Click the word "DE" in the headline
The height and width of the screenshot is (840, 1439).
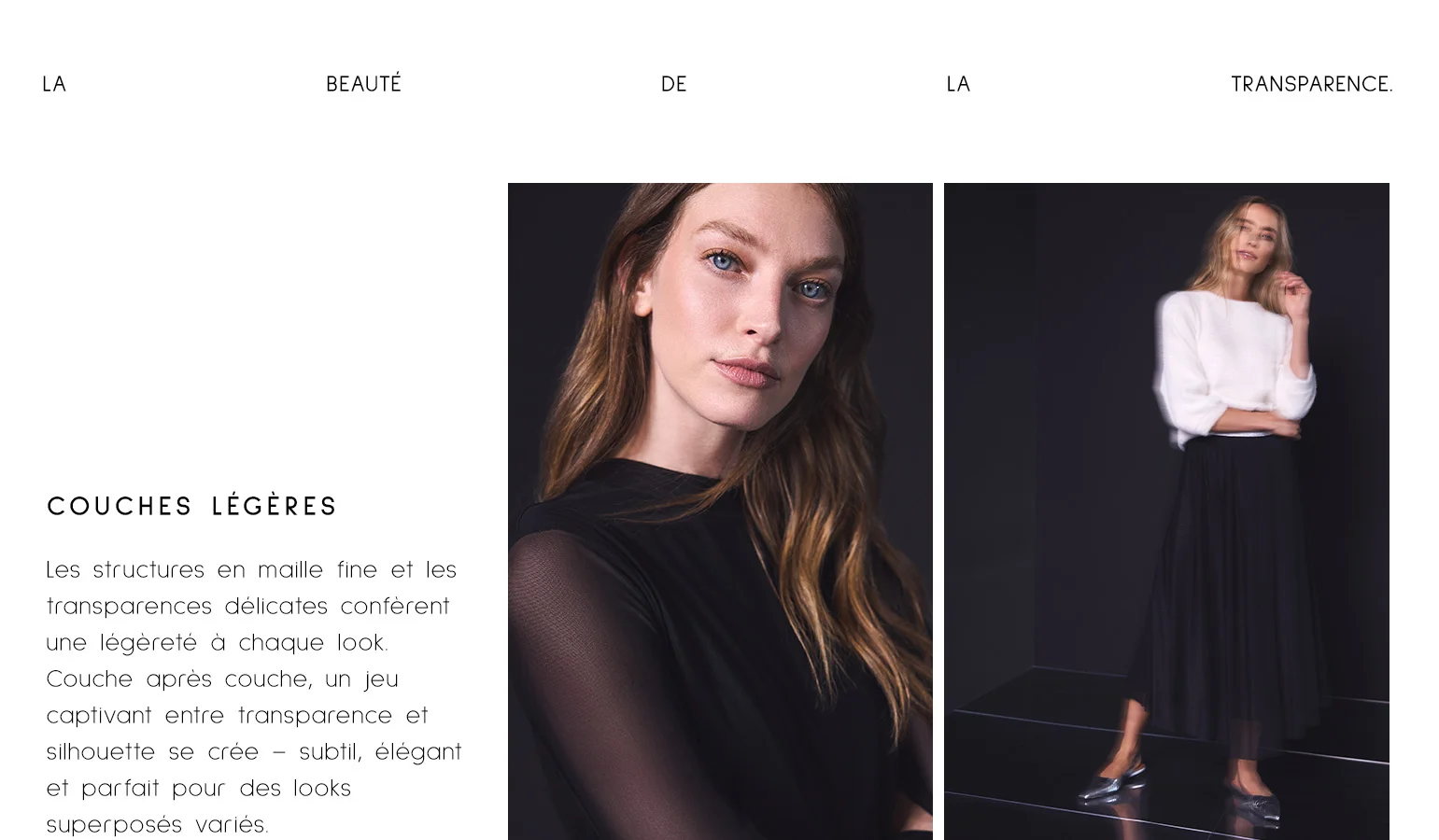click(673, 84)
